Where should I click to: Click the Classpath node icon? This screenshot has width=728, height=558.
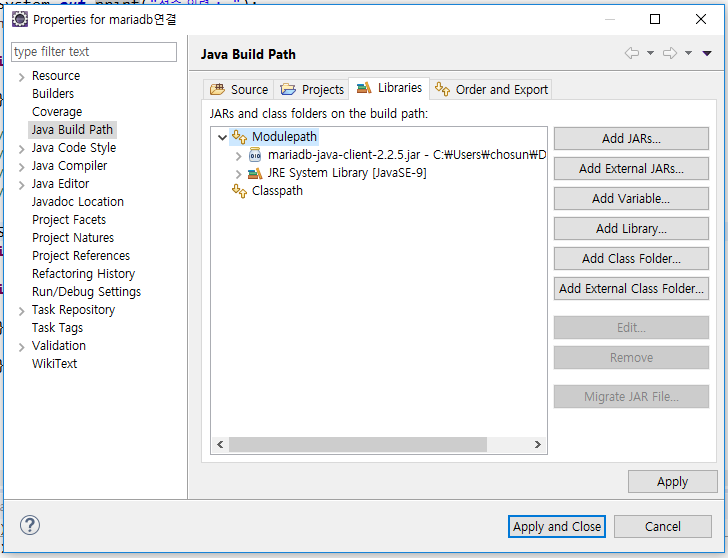tap(239, 191)
